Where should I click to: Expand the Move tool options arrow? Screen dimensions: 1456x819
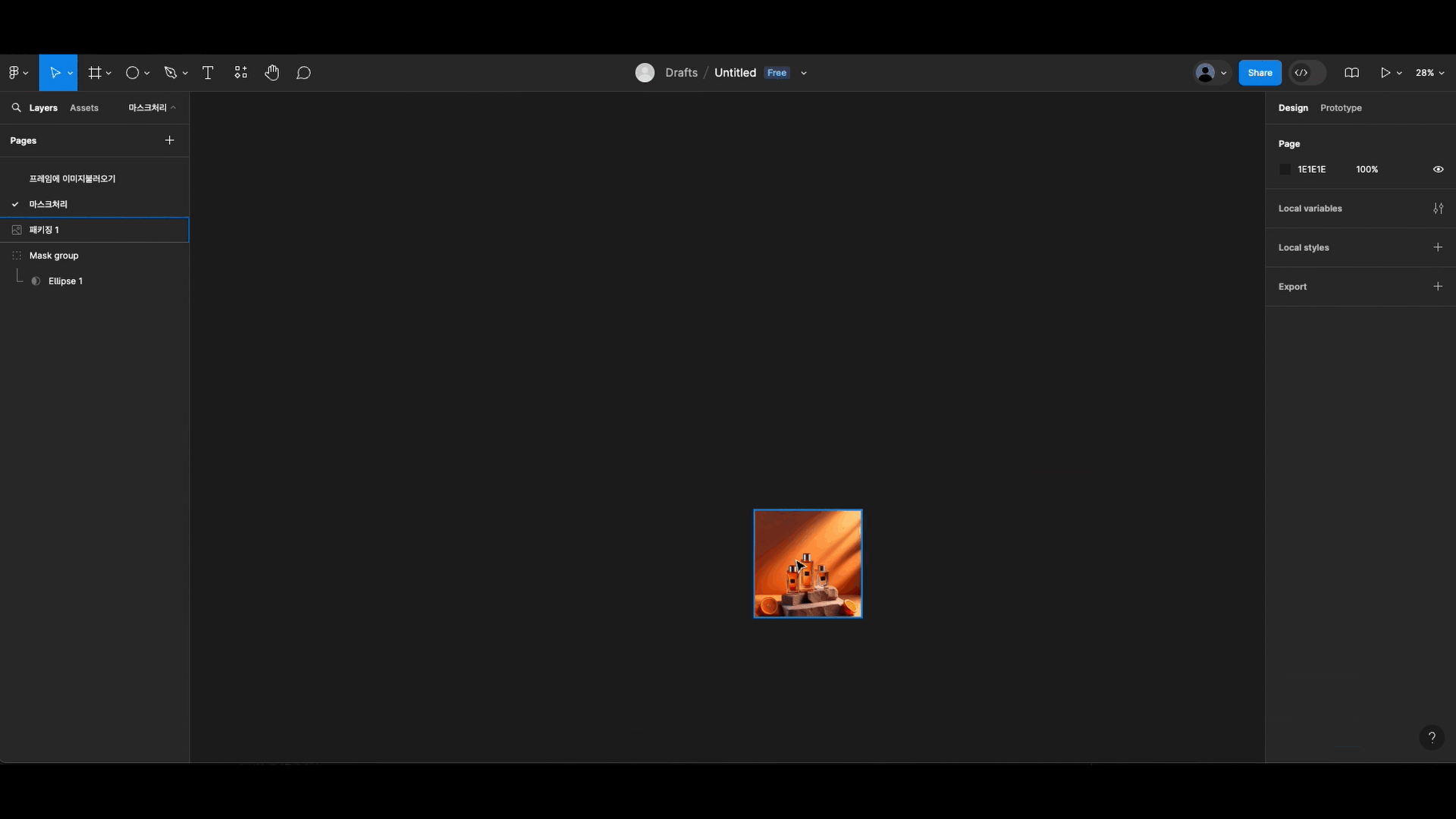pos(71,74)
